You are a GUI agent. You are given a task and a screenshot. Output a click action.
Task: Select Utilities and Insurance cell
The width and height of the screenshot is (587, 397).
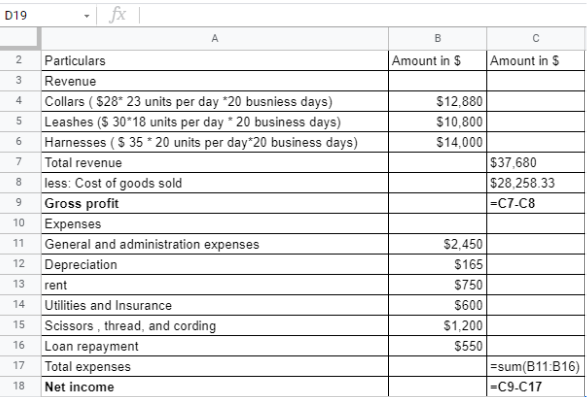click(x=215, y=305)
